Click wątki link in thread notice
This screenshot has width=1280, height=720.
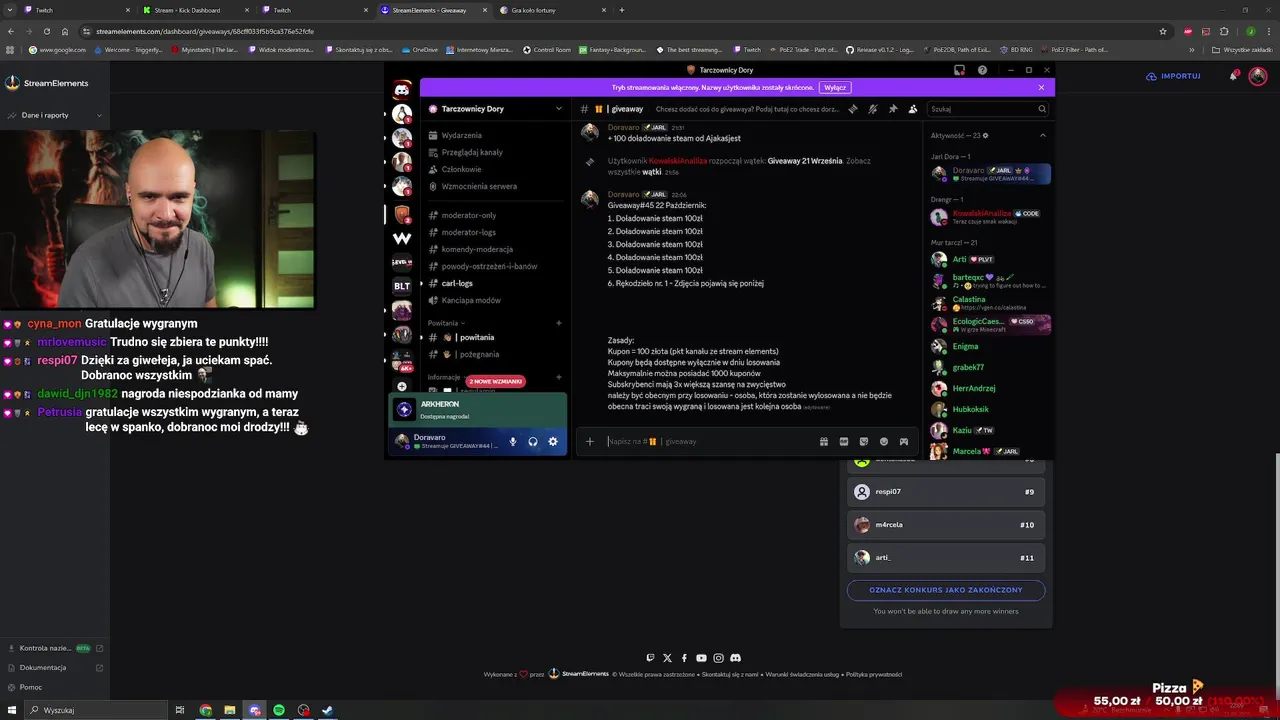652,172
